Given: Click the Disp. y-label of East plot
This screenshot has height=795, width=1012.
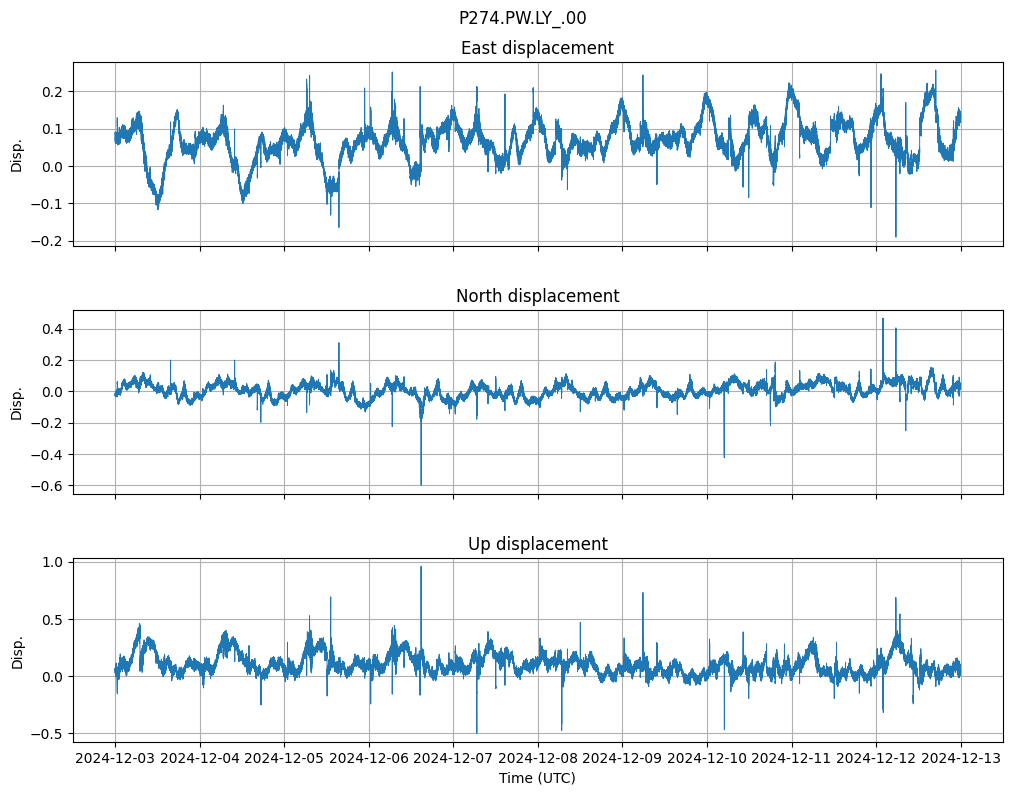Looking at the screenshot, I should (x=17, y=154).
